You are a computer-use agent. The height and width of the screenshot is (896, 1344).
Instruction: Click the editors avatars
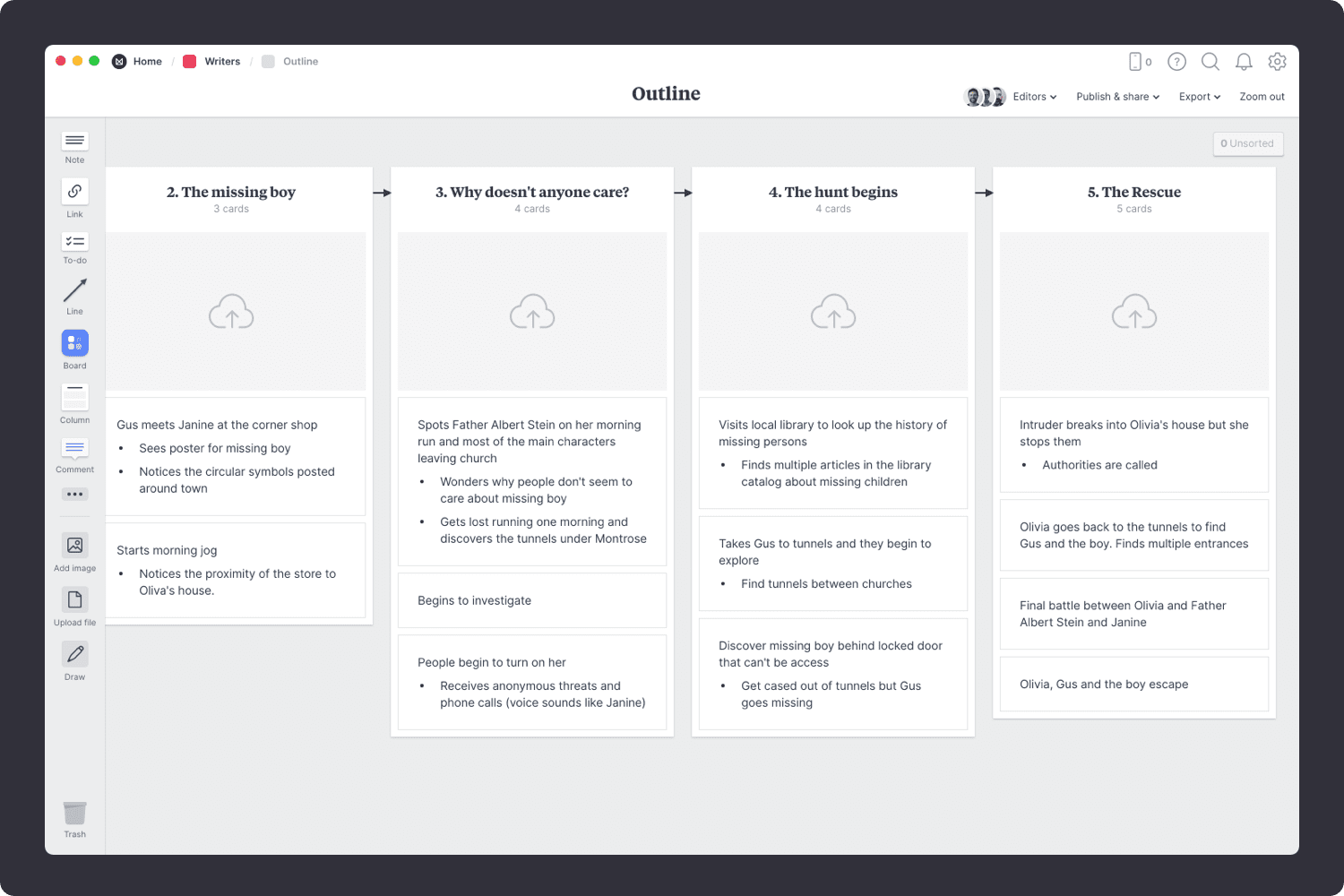click(985, 97)
